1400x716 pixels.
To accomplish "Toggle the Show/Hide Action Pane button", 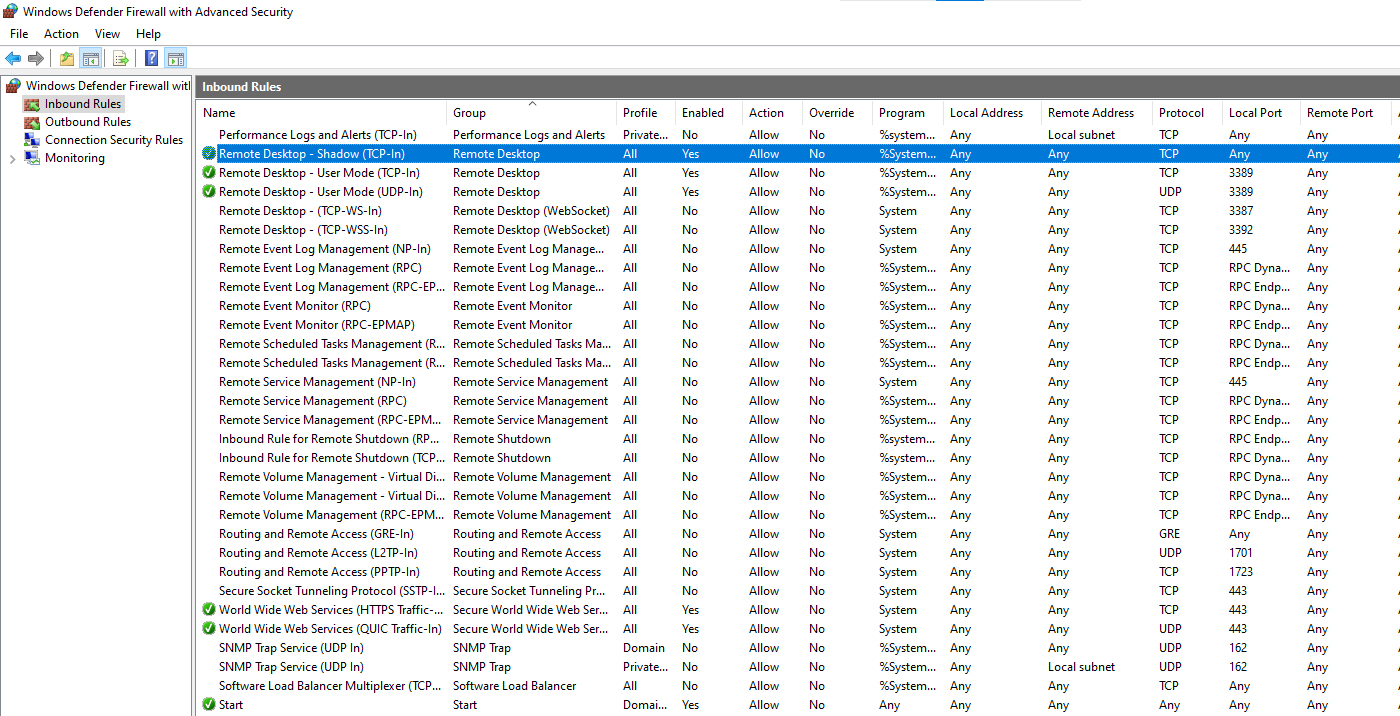I will pyautogui.click(x=176, y=58).
